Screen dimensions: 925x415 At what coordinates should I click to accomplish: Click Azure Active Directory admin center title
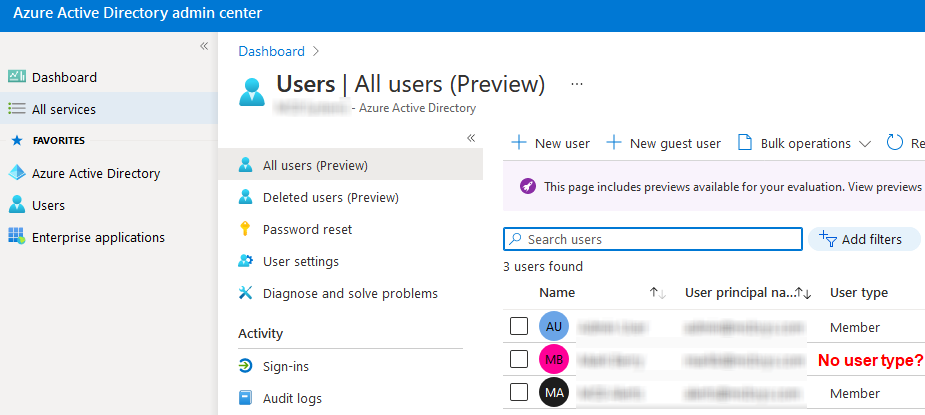click(137, 13)
